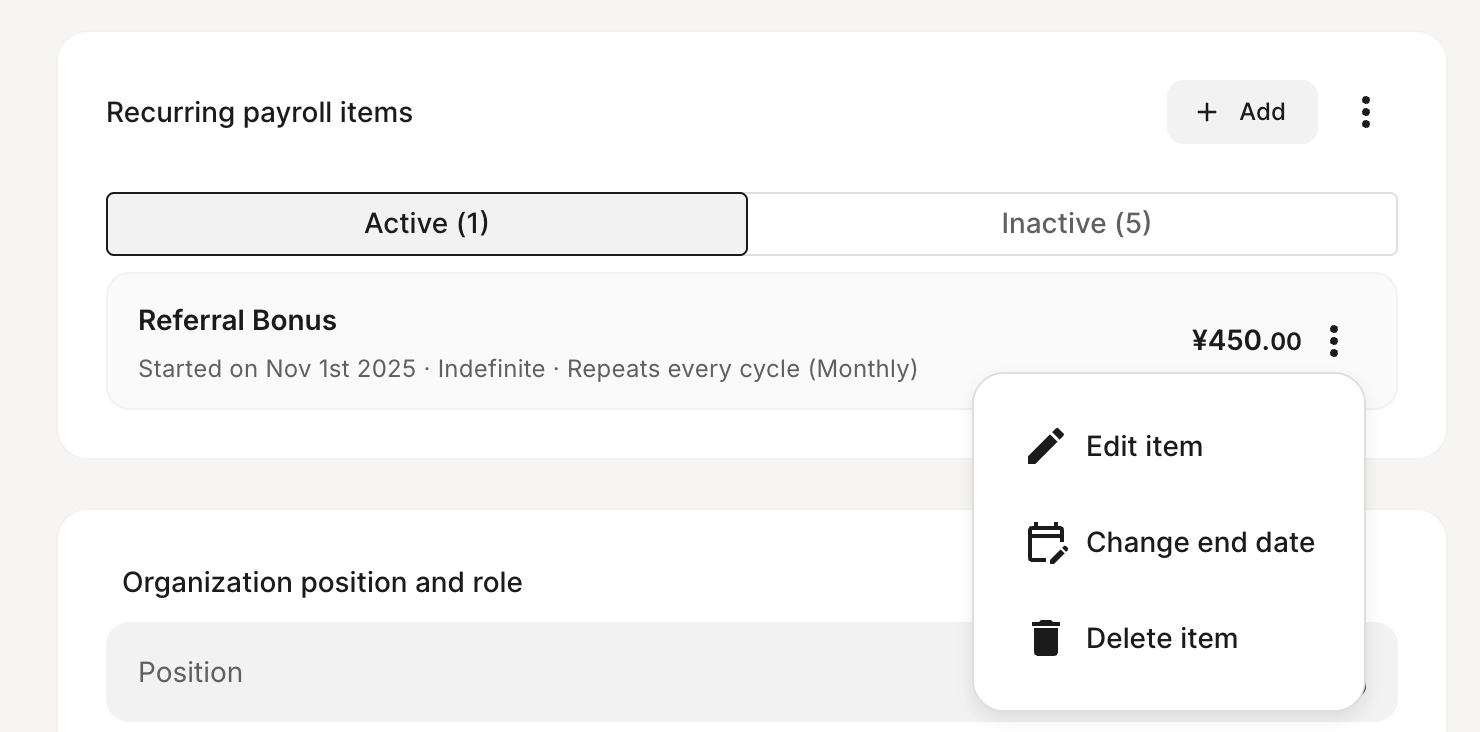This screenshot has width=1480, height=732.
Task: Click the Recurring payroll items heading
Action: tap(260, 112)
